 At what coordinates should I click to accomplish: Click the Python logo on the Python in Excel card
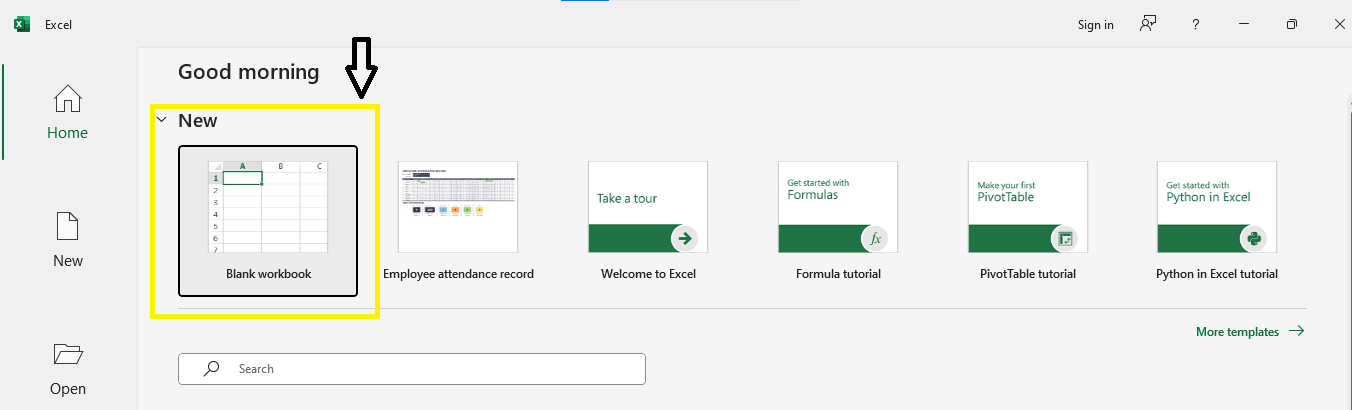(1253, 238)
